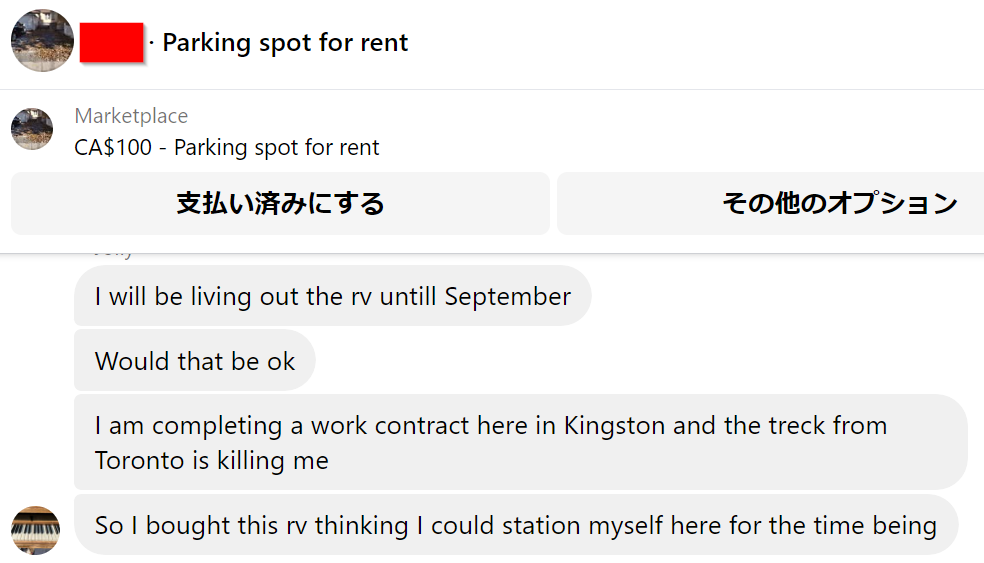Screen dimensions: 984x563
Task: Click the dot separator before header title
Action: (x=151, y=43)
